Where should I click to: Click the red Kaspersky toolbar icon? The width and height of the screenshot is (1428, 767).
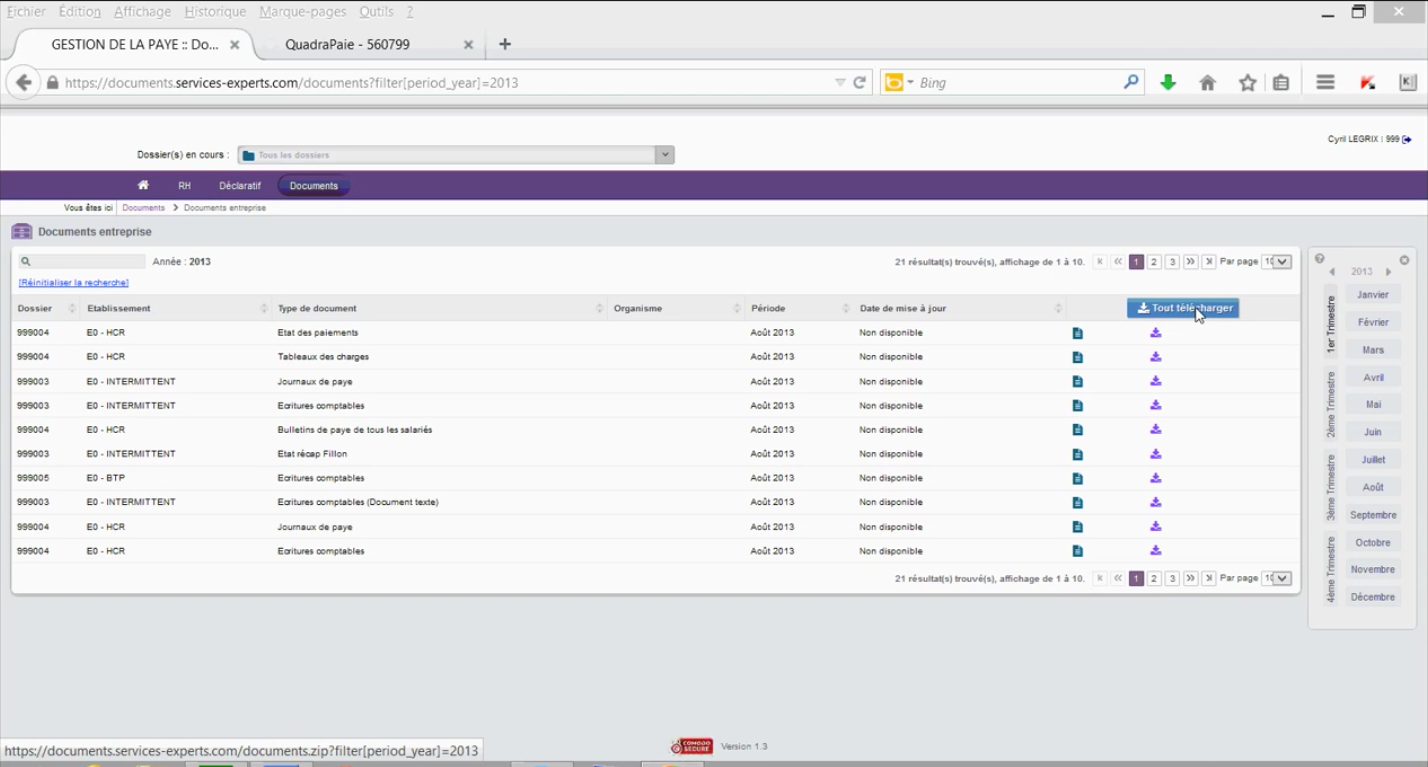coord(1368,83)
